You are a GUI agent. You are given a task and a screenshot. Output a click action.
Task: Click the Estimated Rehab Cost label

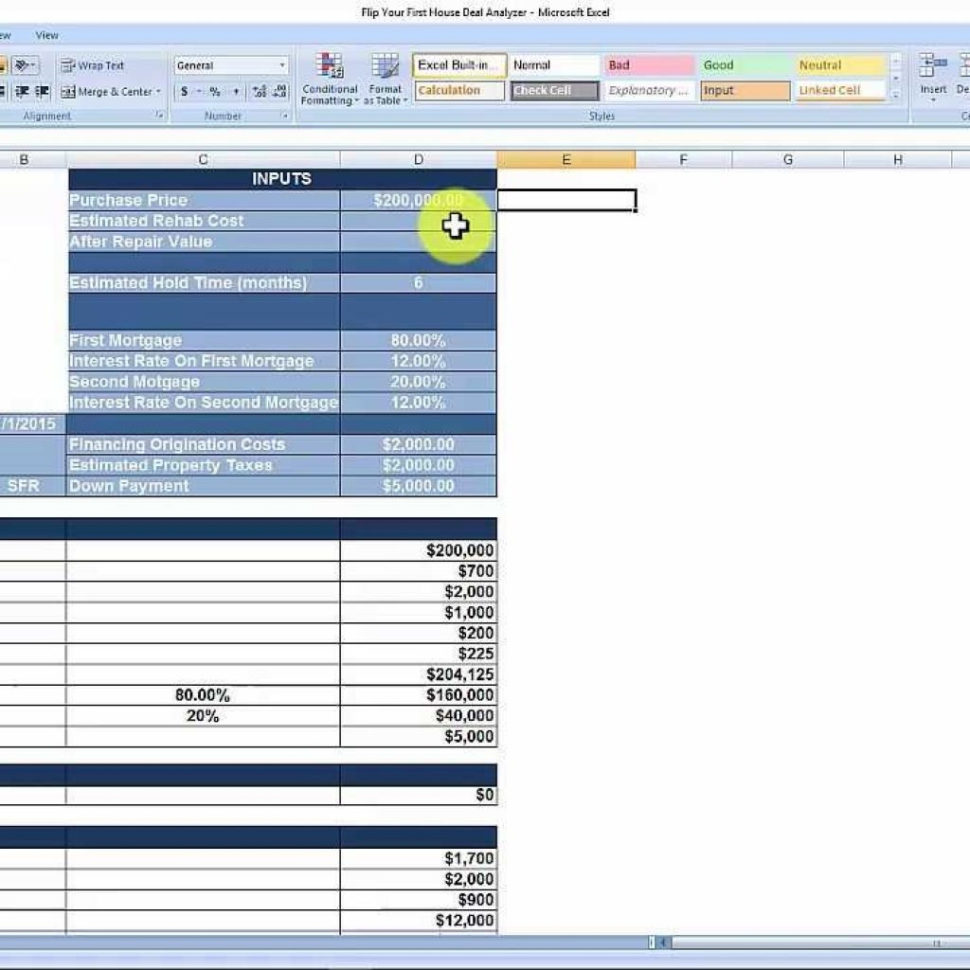click(x=157, y=221)
